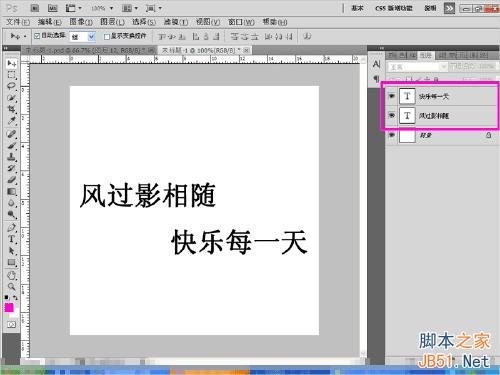Click the Background layer lock icon

(488, 135)
